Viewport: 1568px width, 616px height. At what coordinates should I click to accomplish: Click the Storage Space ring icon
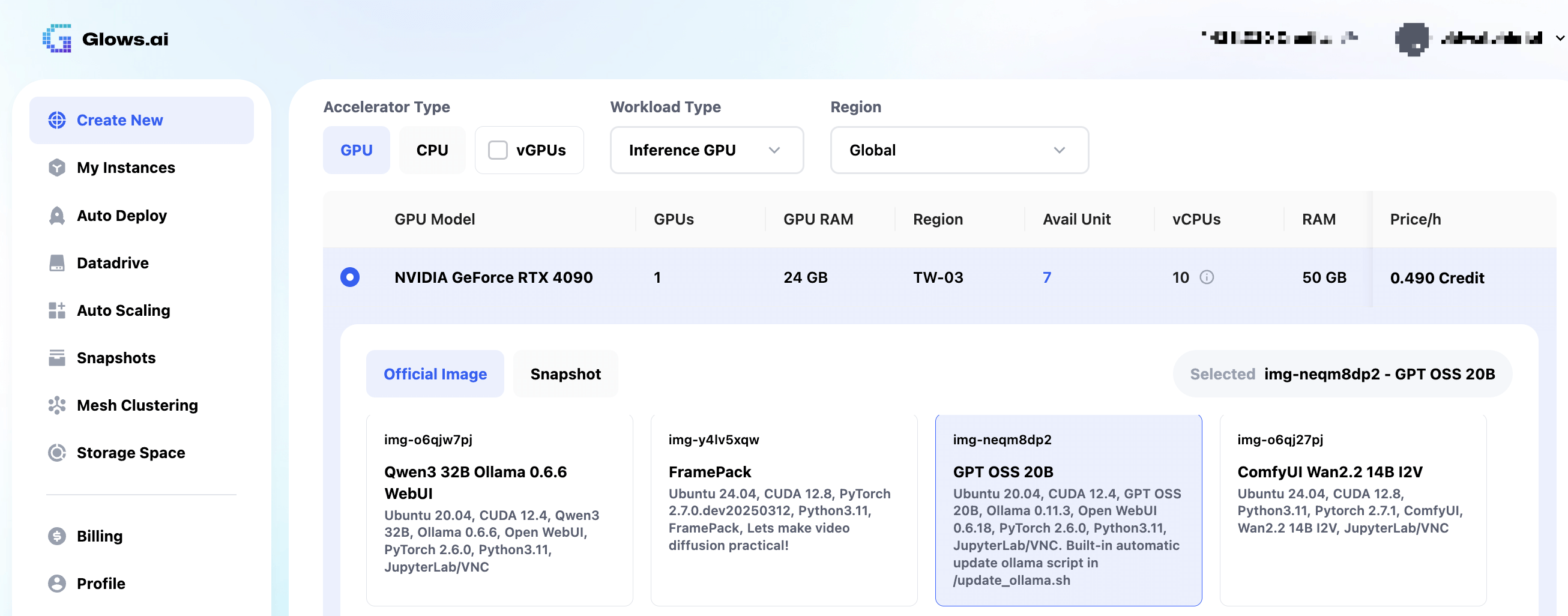point(57,453)
